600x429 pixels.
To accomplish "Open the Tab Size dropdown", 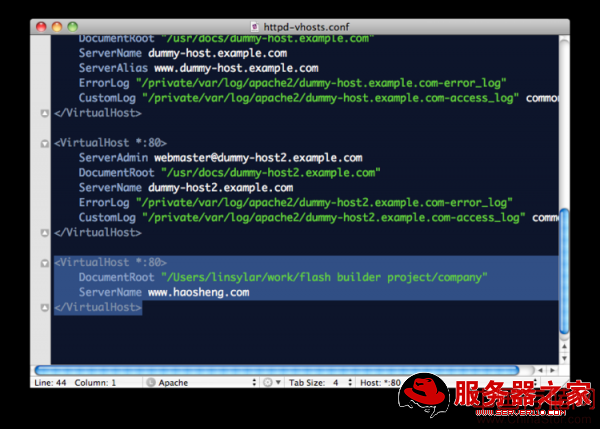I will pos(318,382).
